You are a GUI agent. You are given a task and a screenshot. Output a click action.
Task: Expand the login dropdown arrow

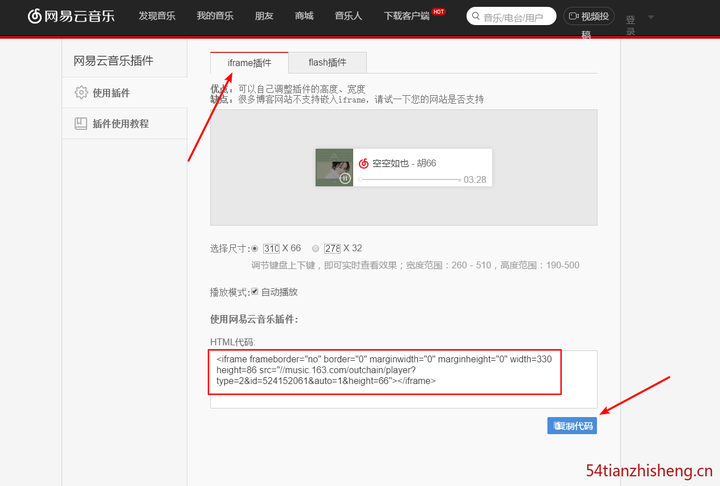pyautogui.click(x=651, y=17)
